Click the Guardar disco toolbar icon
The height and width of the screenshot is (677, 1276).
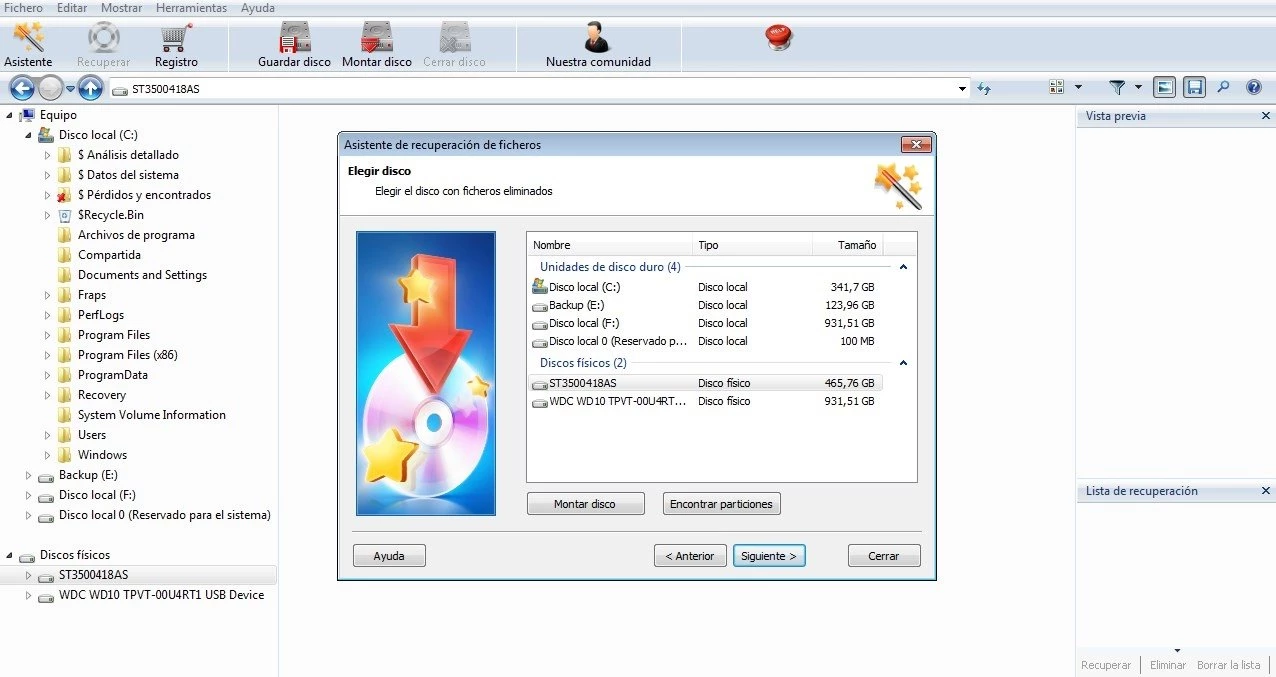click(x=294, y=38)
